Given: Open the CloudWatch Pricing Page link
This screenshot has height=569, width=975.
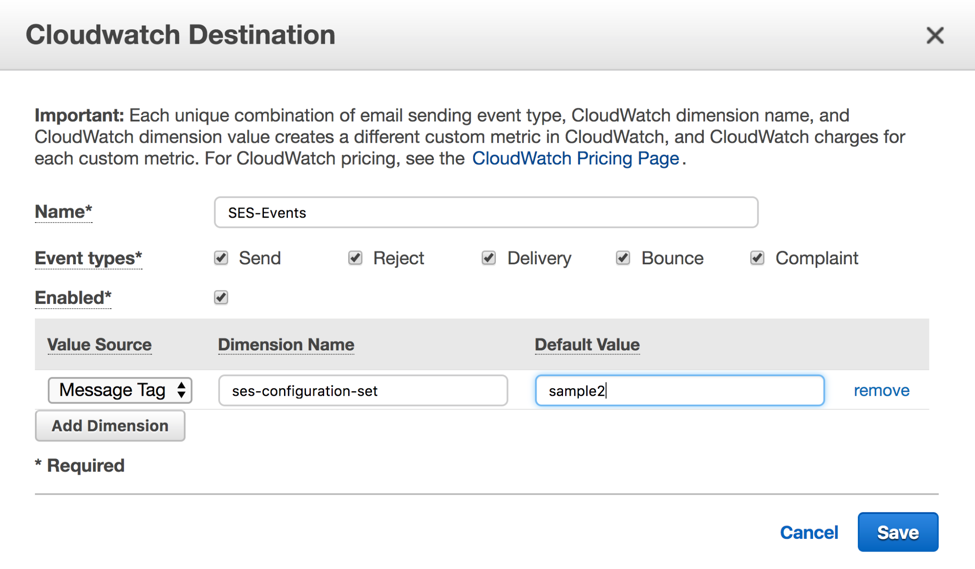Looking at the screenshot, I should (575, 159).
